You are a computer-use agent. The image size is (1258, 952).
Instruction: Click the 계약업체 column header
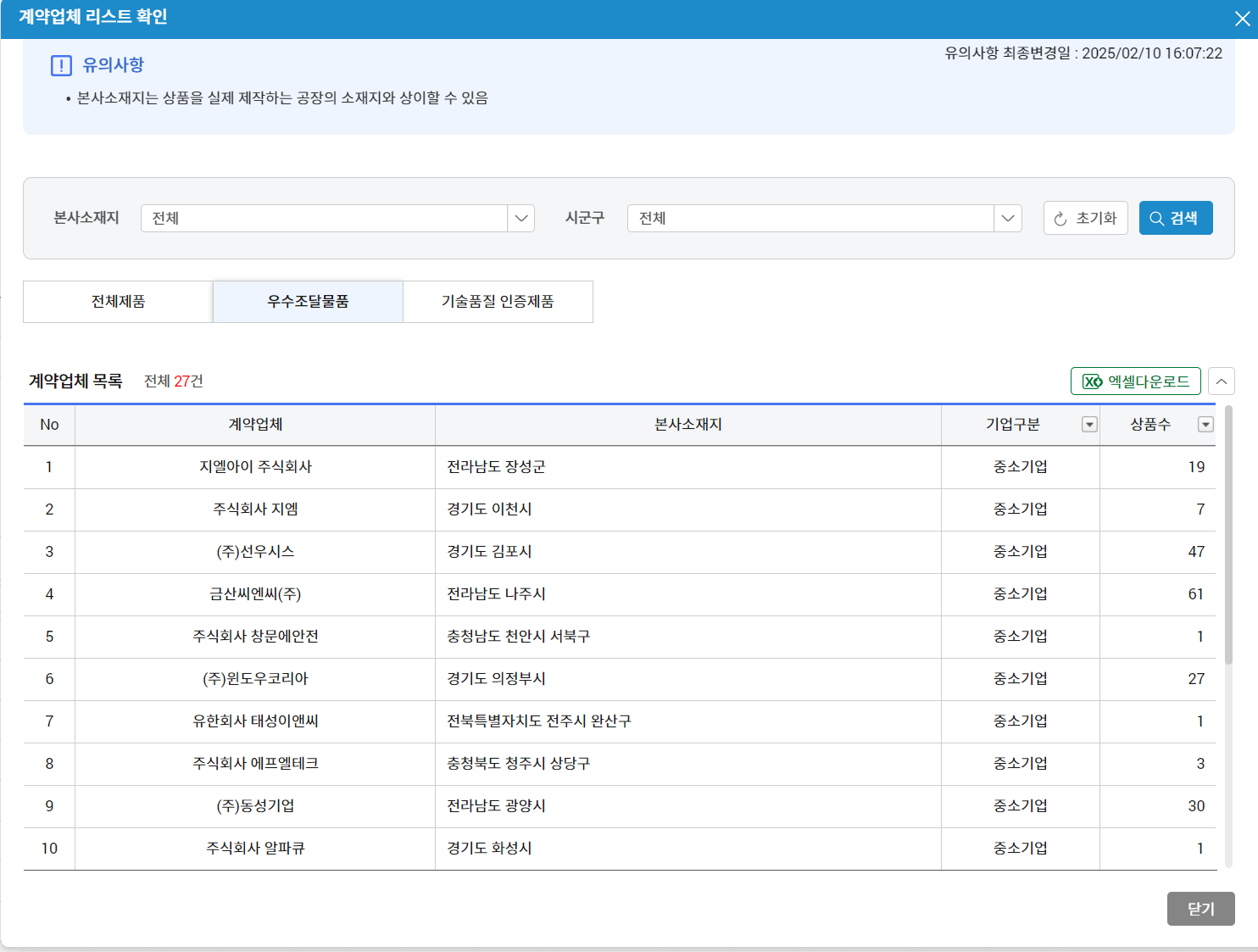click(255, 425)
